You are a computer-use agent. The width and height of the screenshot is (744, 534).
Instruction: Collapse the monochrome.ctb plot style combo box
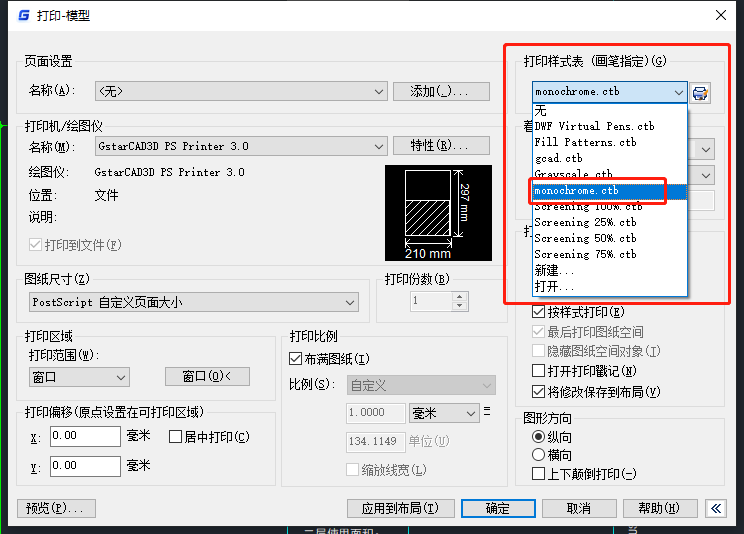point(609,92)
